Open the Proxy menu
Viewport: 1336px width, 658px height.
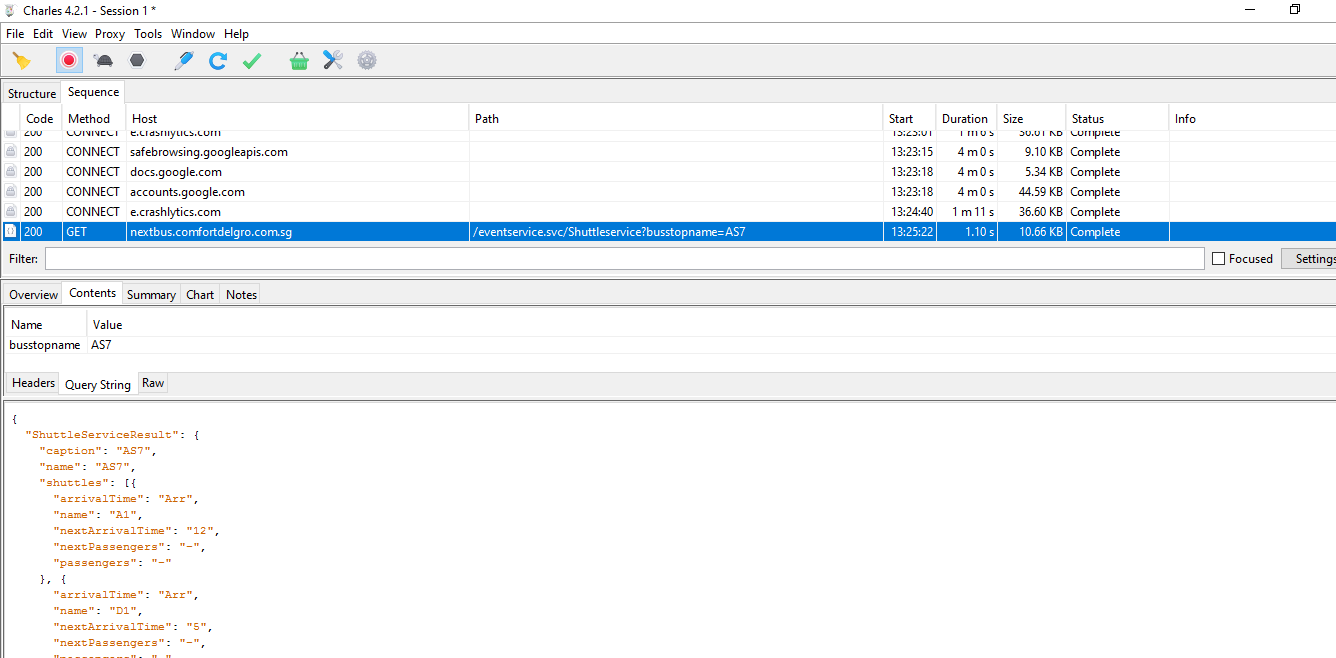[x=109, y=33]
